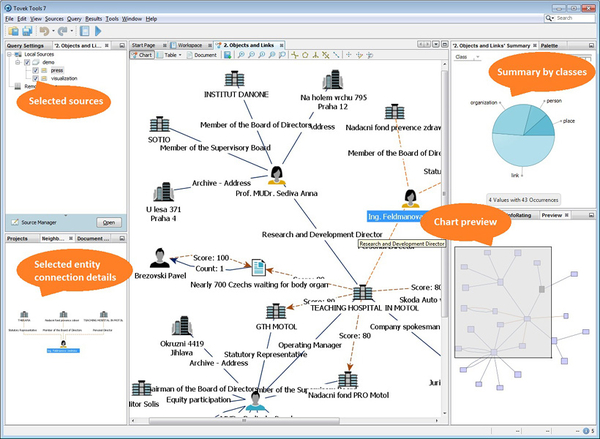Image resolution: width=600 pixels, height=439 pixels.
Task: Apply the orthogonal layout icon
Action: pos(295,55)
